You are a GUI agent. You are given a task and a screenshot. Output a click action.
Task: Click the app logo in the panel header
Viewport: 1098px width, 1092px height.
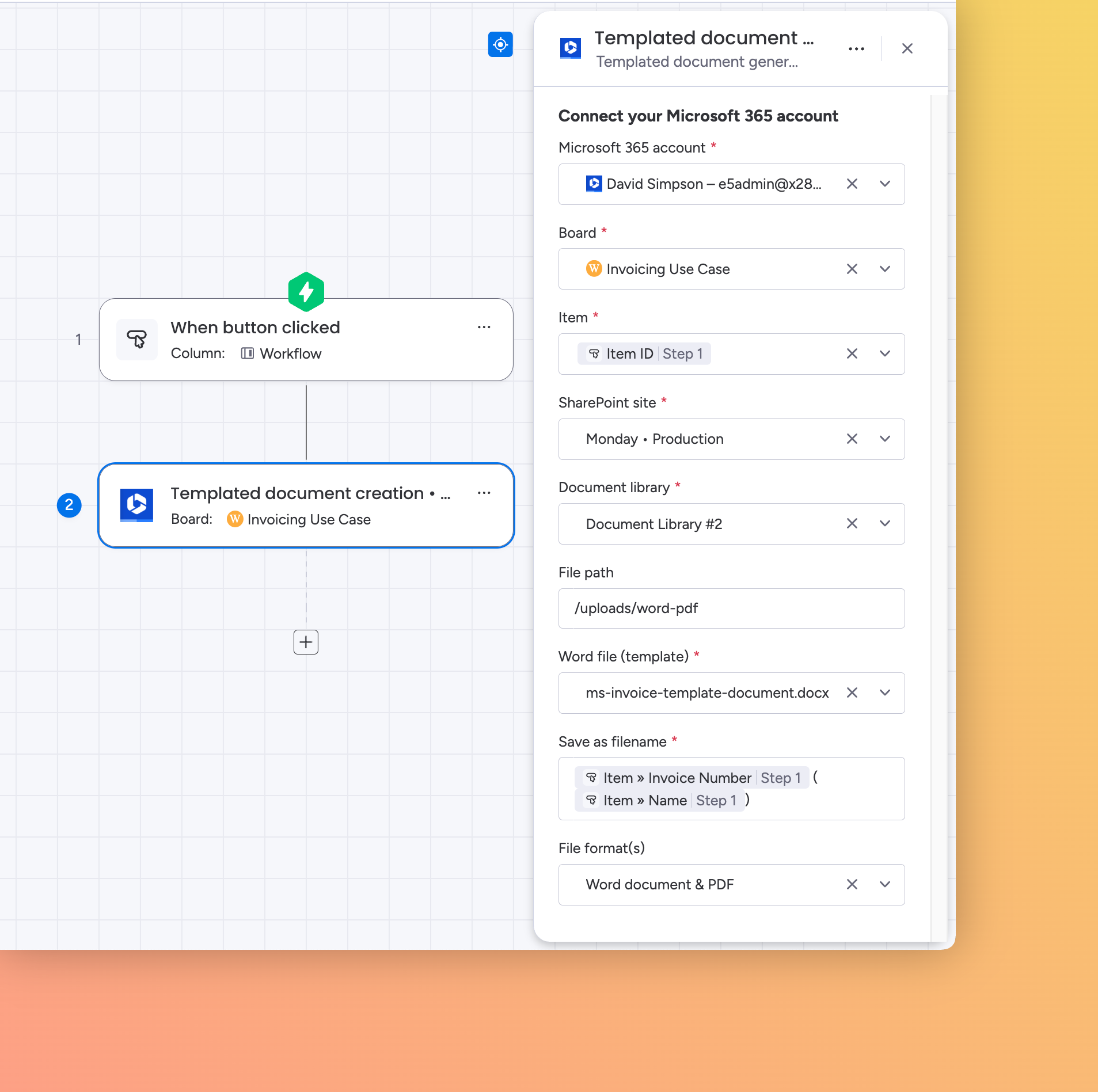[x=571, y=48]
